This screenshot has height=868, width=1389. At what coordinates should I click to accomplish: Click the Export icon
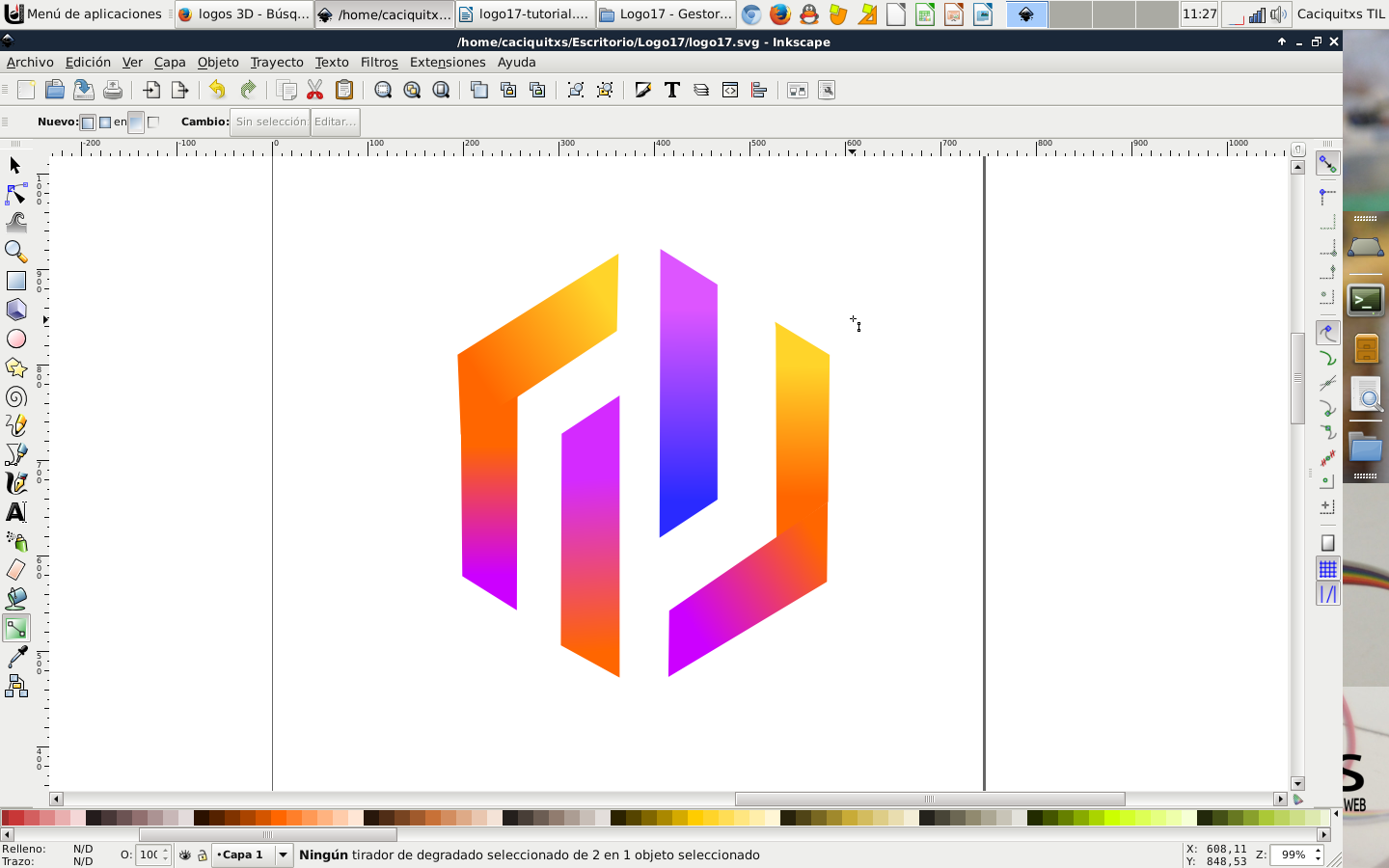179,90
